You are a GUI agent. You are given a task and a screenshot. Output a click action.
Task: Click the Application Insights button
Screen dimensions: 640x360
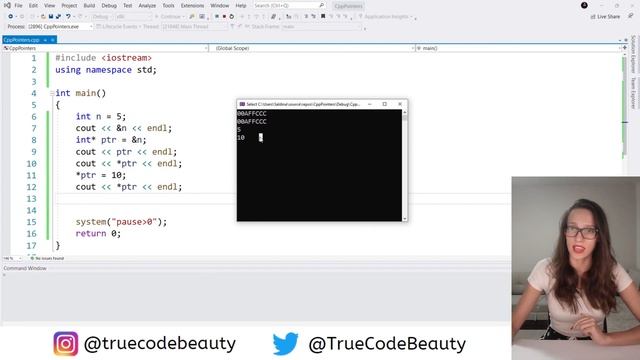tap(385, 17)
